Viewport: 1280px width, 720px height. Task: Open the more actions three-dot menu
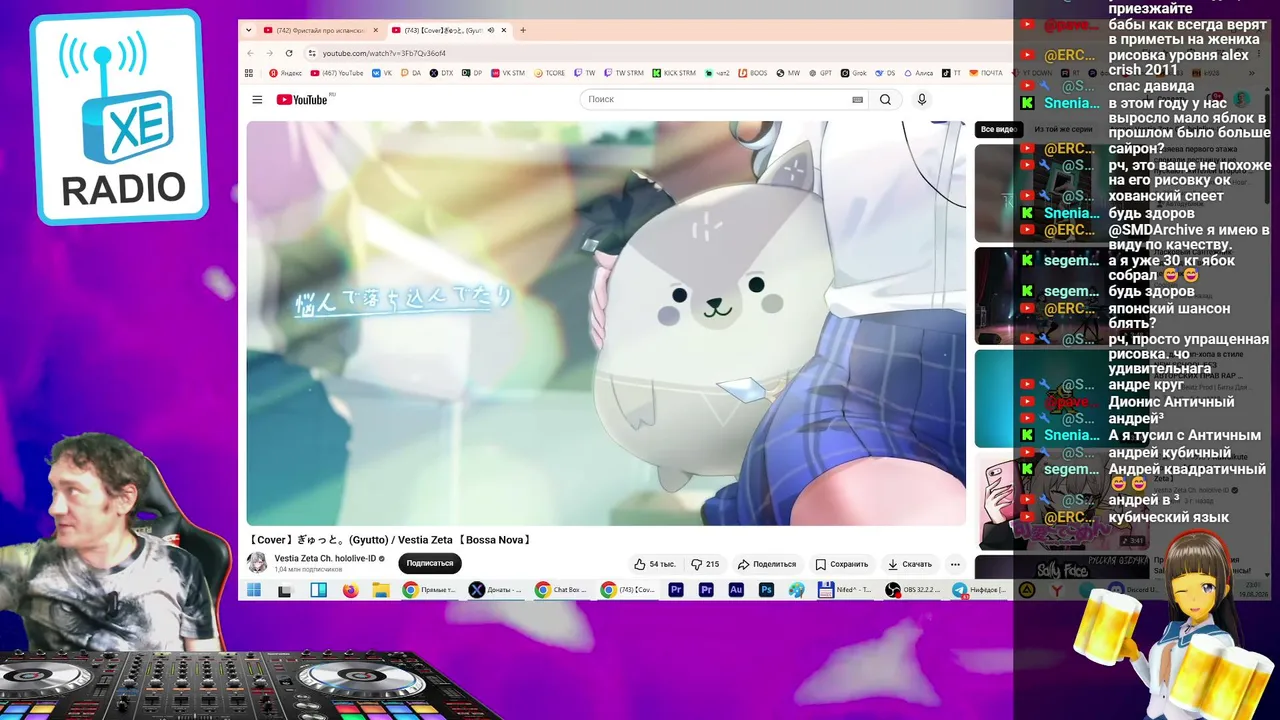pyautogui.click(x=955, y=564)
